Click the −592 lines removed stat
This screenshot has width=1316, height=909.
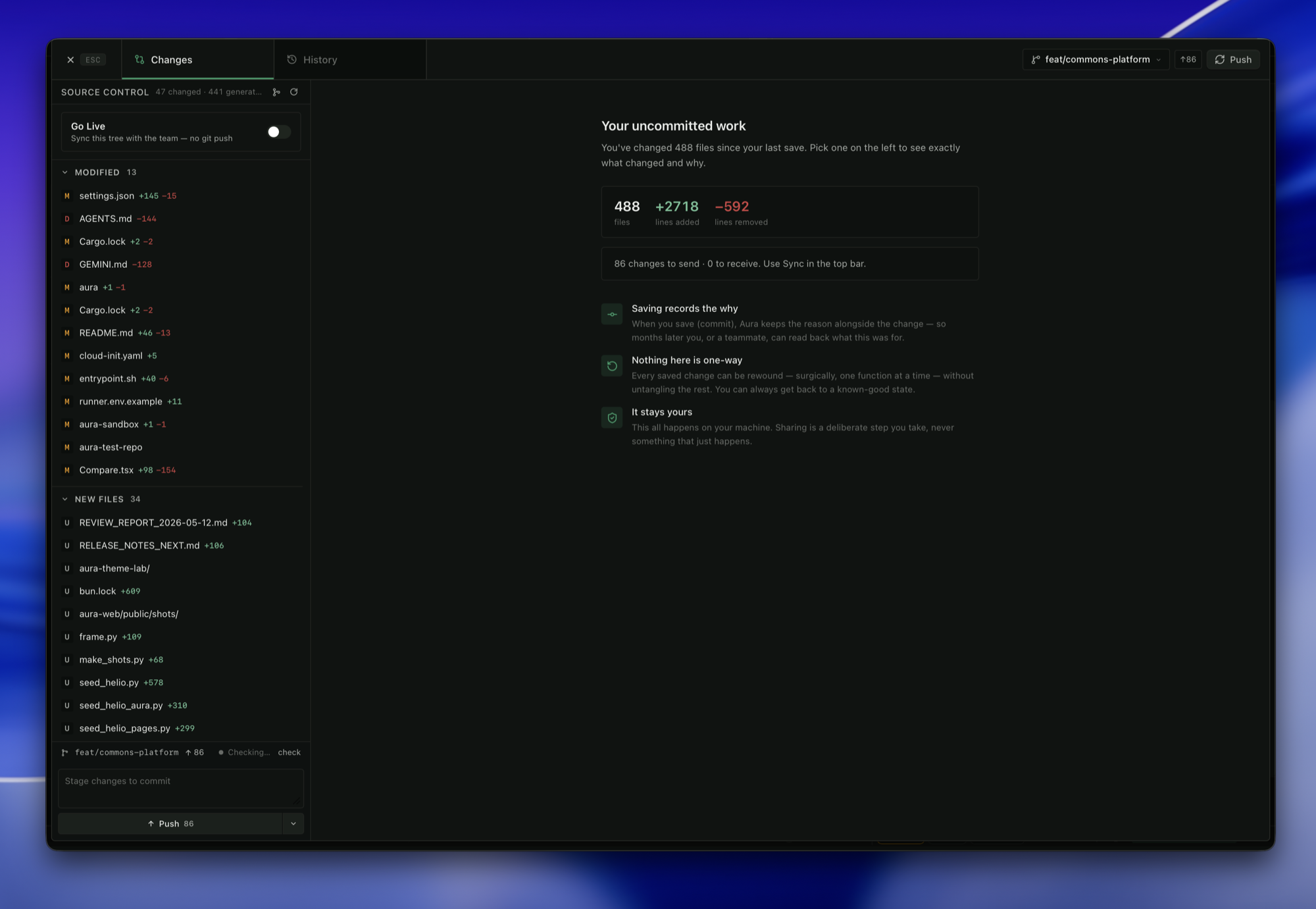(741, 212)
